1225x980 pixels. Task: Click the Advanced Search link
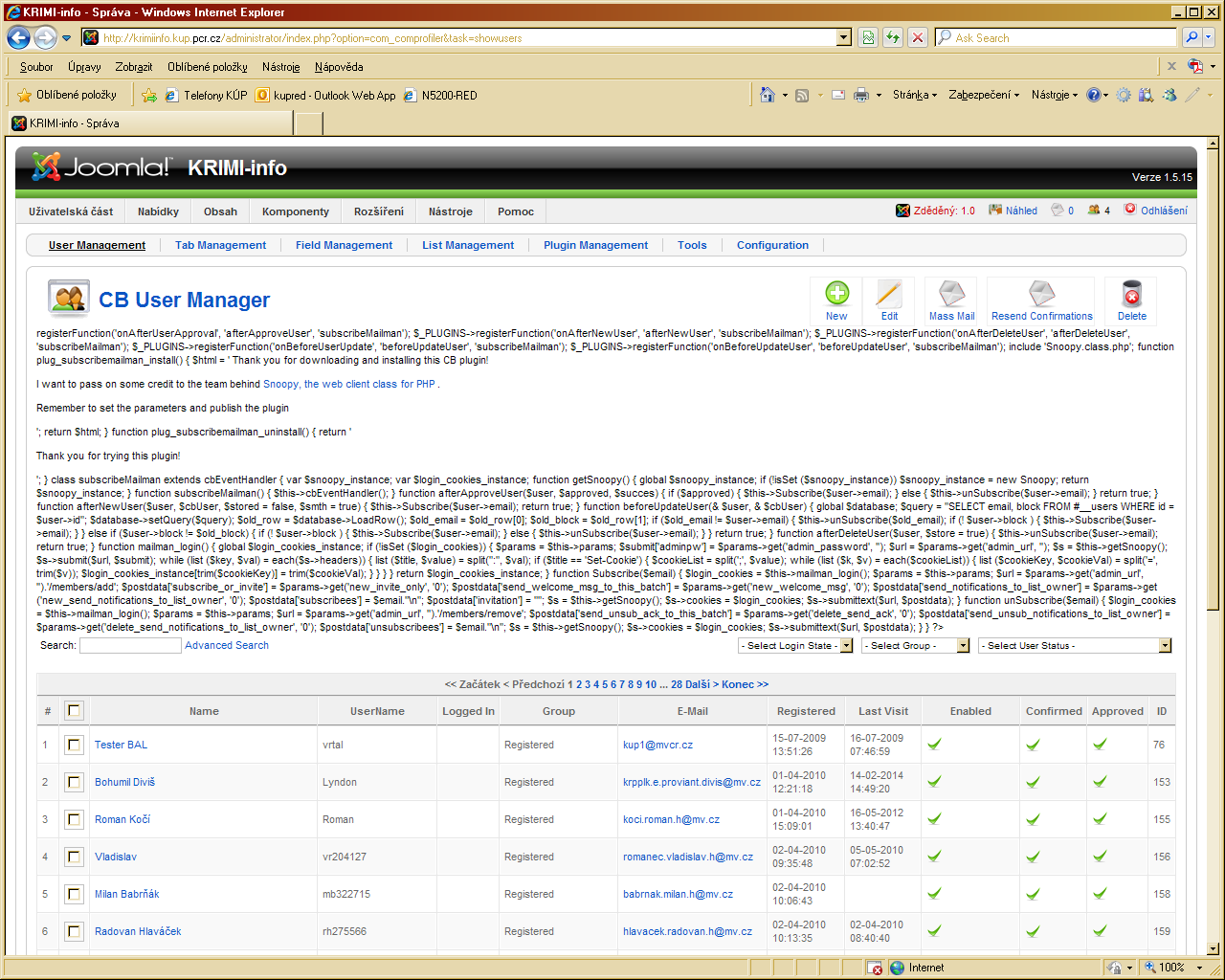click(x=227, y=645)
